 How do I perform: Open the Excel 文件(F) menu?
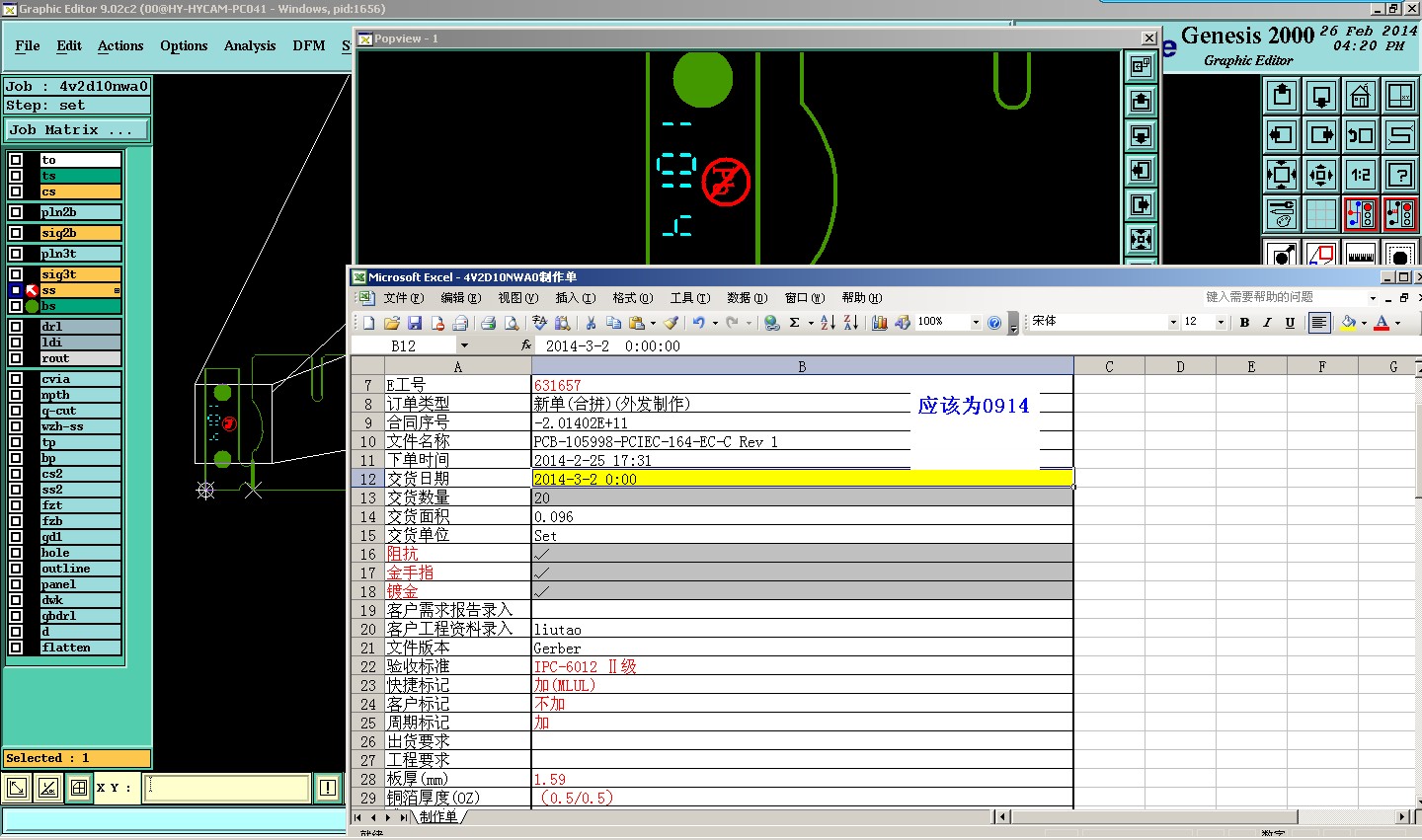pyautogui.click(x=403, y=298)
